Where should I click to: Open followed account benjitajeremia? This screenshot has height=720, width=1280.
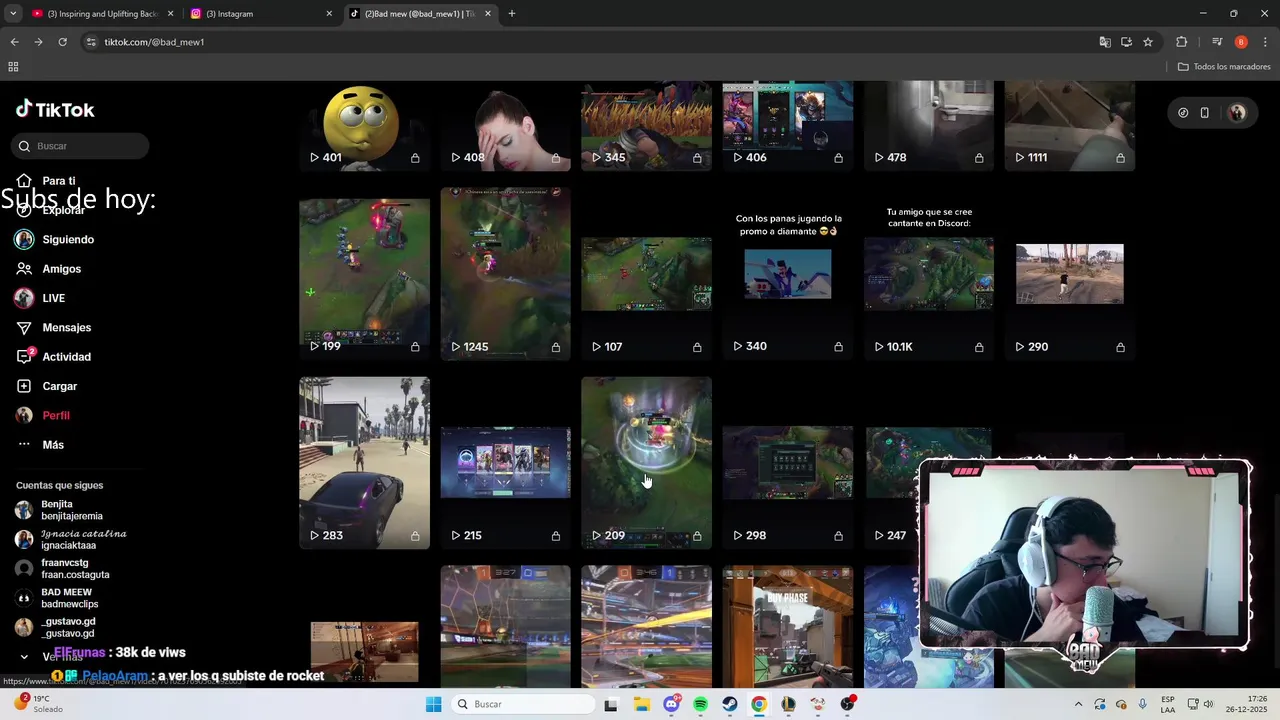pyautogui.click(x=72, y=510)
